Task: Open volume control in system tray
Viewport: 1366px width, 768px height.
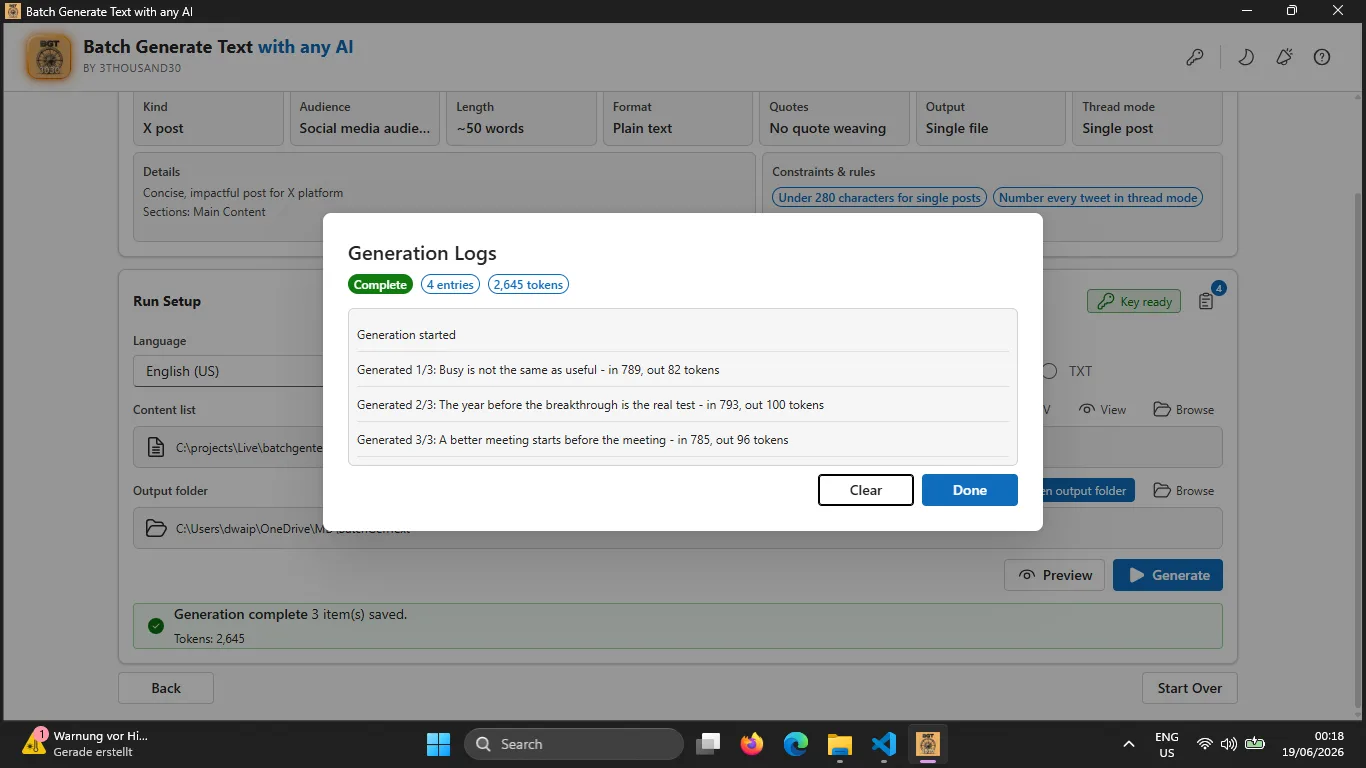Action: (1229, 744)
